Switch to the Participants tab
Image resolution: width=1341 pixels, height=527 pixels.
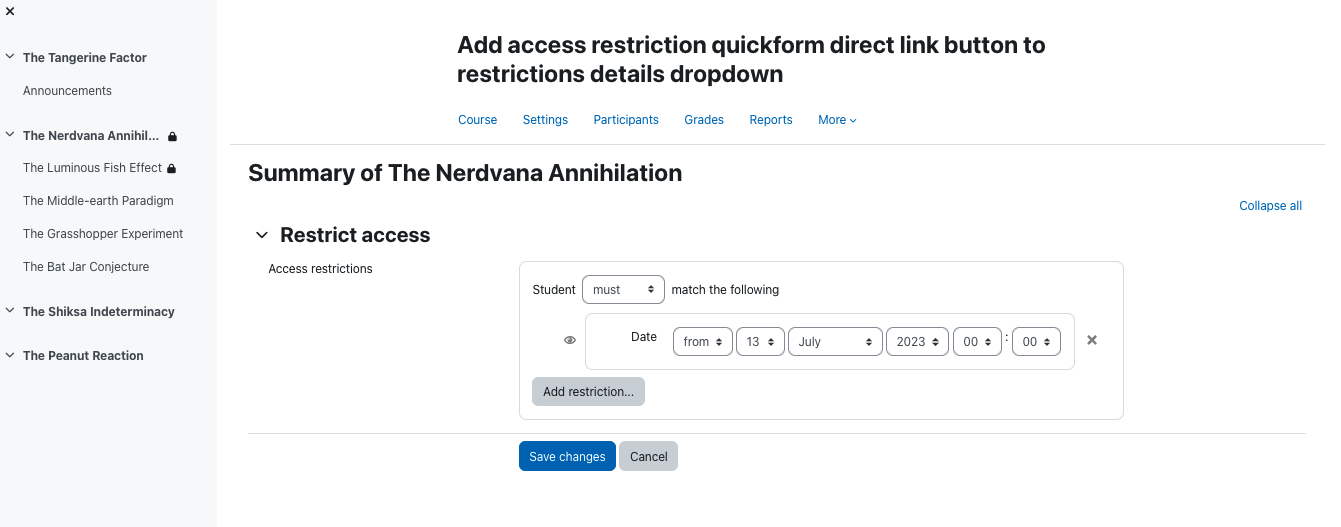coord(626,120)
